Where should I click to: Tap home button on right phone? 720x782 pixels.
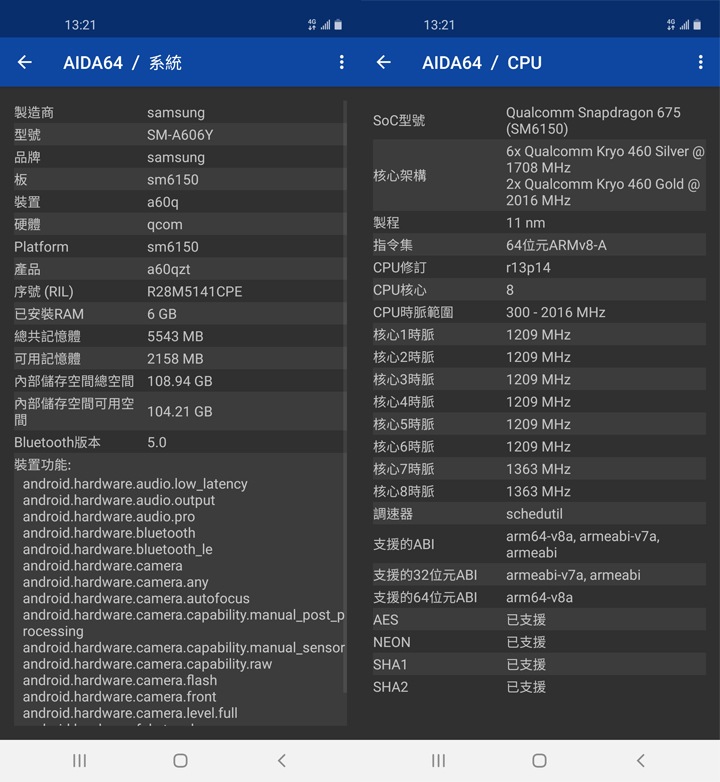[539, 761]
